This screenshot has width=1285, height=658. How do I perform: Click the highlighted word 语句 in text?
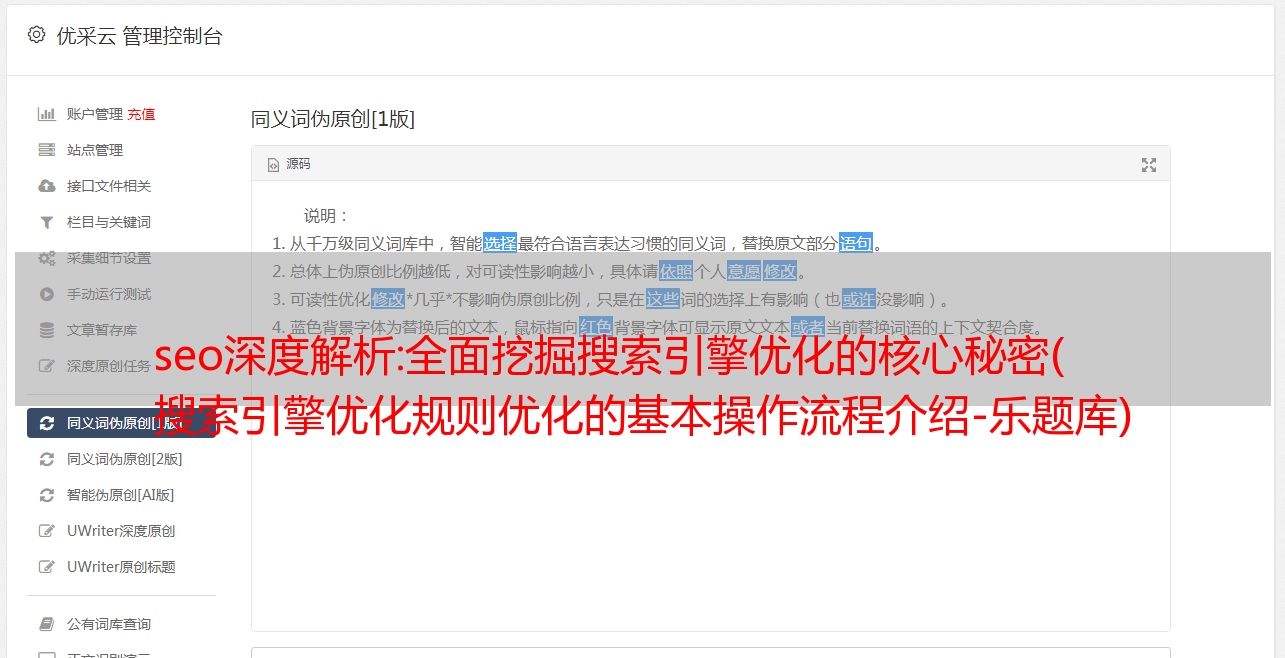856,243
